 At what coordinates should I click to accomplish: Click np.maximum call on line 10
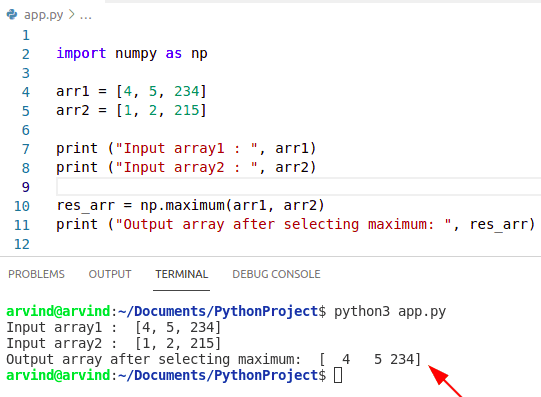click(x=232, y=206)
